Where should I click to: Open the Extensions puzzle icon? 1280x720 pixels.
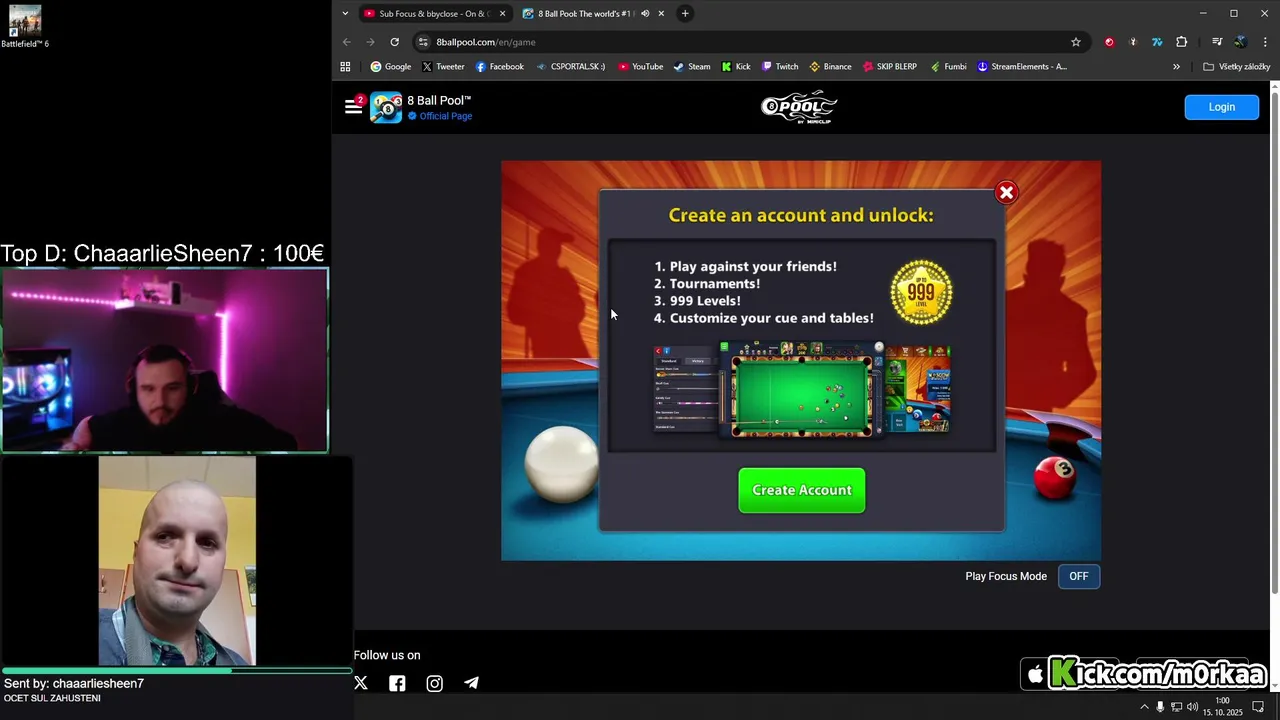pyautogui.click(x=1182, y=42)
